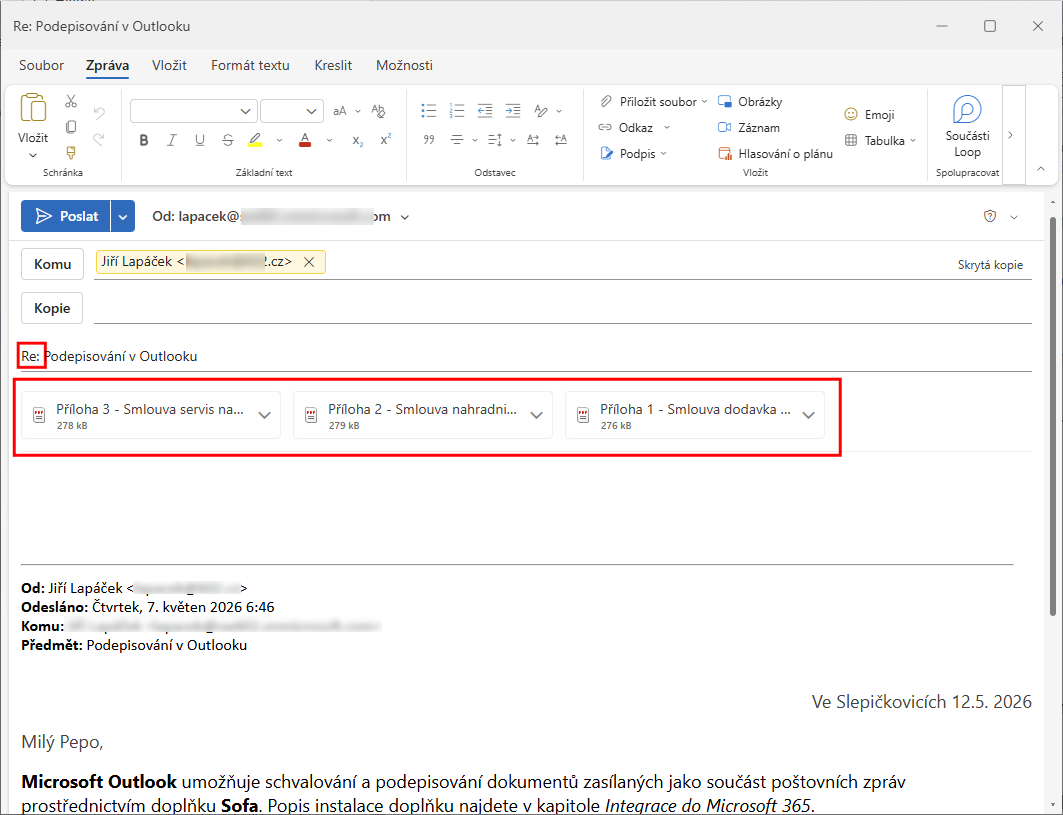The height and width of the screenshot is (815, 1063).
Task: Toggle italic formatting
Action: coord(172,140)
